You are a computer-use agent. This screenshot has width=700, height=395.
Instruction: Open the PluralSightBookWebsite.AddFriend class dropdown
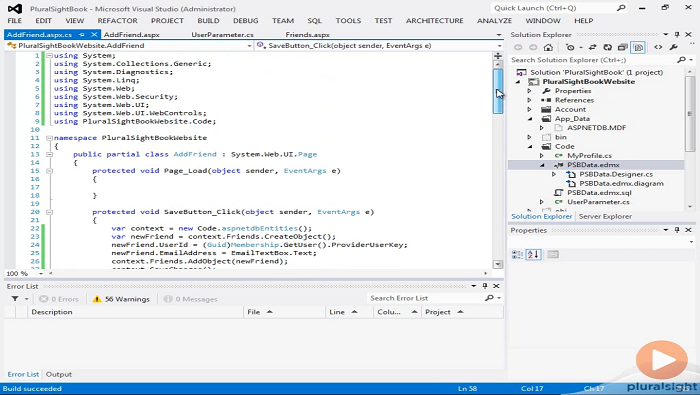(249, 46)
